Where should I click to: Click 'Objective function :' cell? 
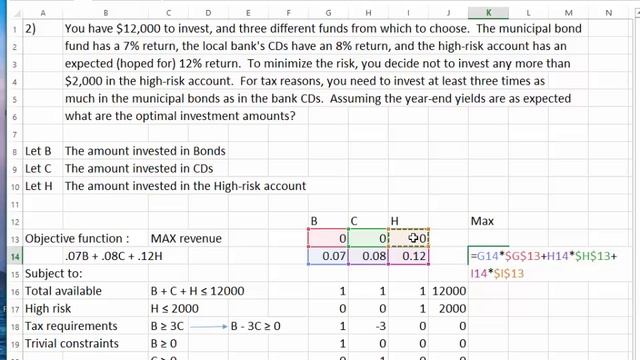click(x=77, y=238)
